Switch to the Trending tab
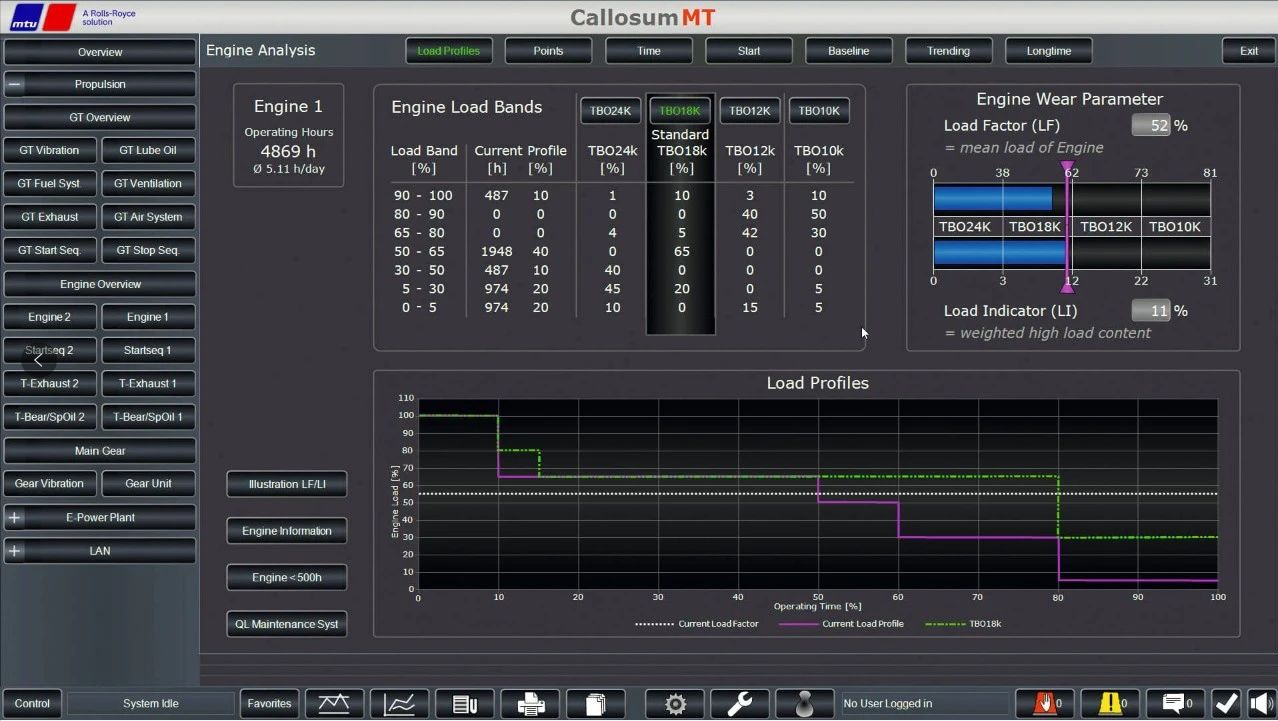This screenshot has width=1278, height=721. point(948,51)
